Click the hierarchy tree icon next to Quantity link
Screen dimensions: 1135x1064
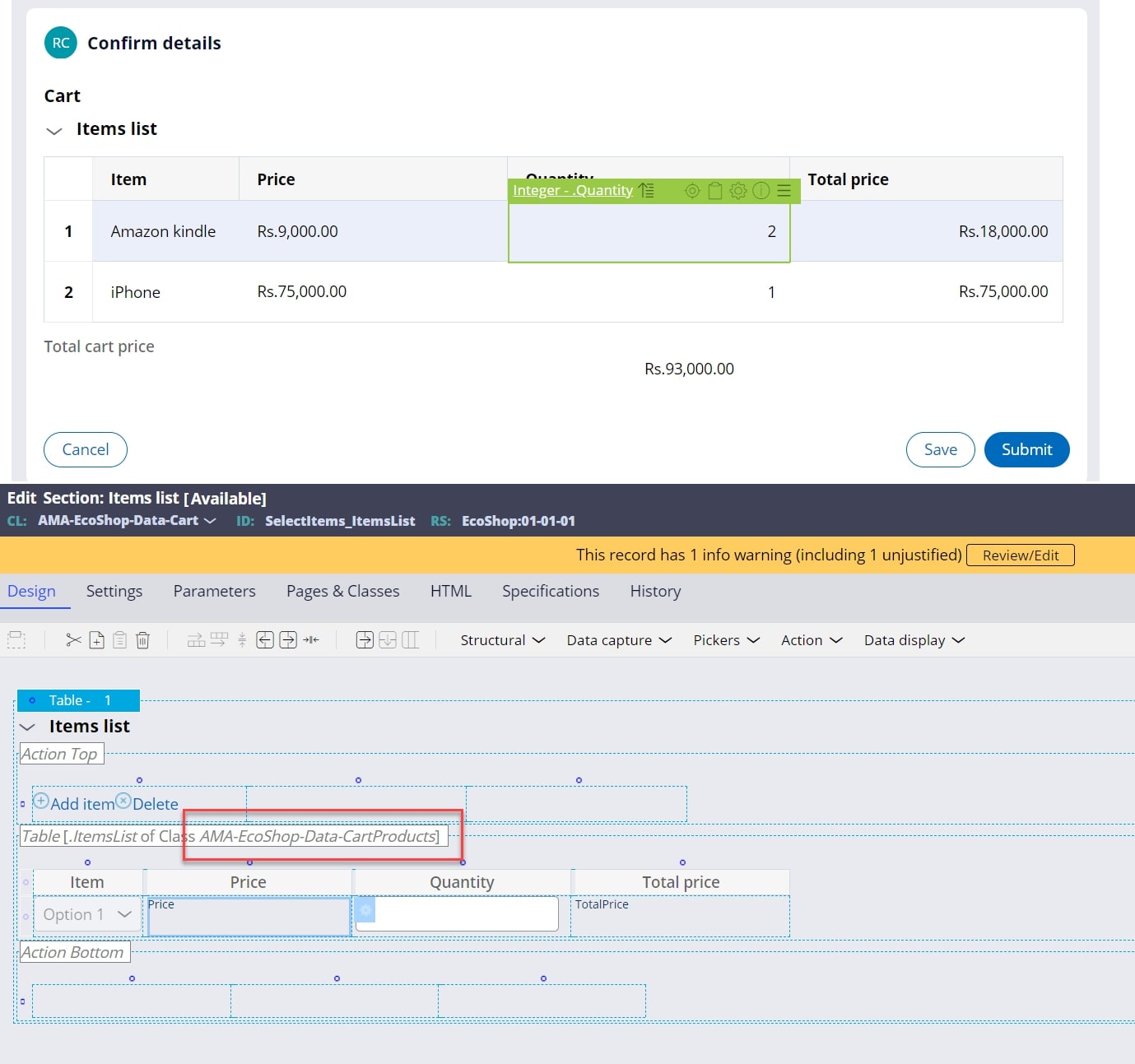pos(646,191)
